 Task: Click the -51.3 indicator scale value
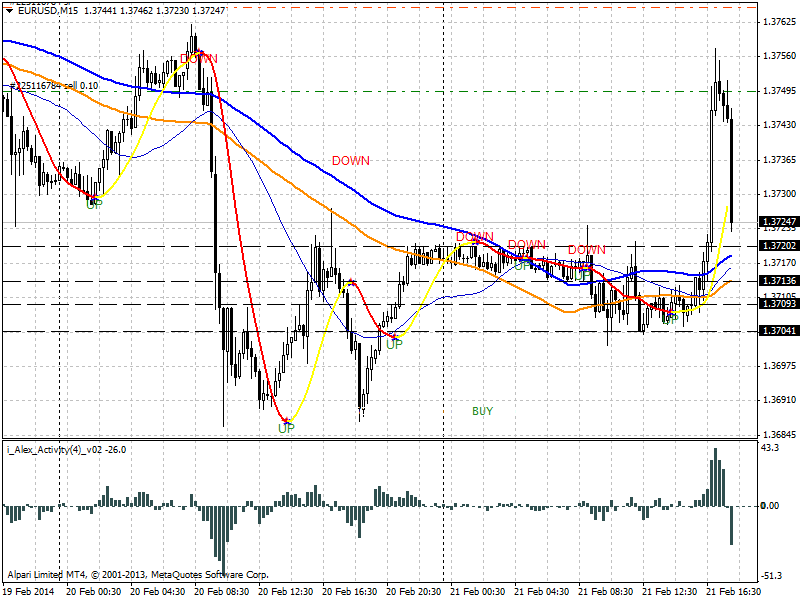771,576
